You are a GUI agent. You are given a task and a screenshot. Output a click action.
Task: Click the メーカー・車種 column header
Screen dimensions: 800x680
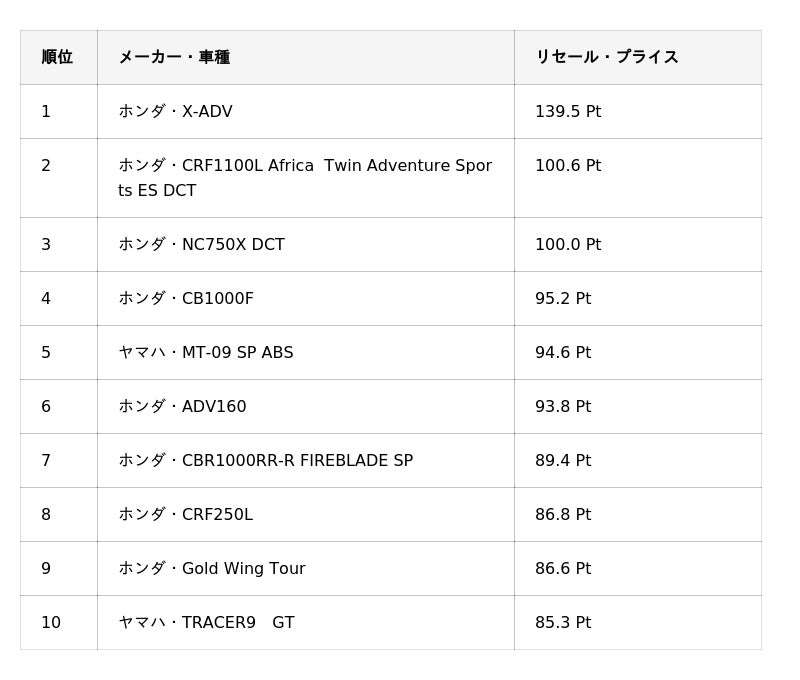click(x=306, y=57)
